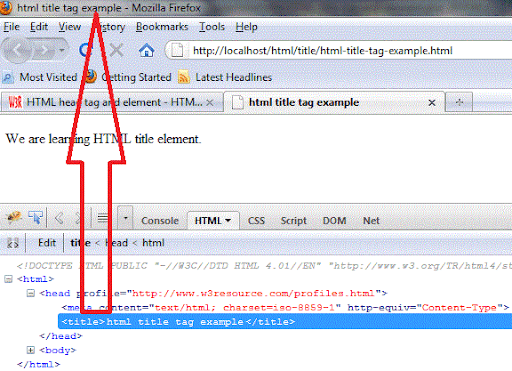Viewport: 512px width, 371px height.
Task: Click the DOCTYPE declaration line
Action: [x=264, y=266]
